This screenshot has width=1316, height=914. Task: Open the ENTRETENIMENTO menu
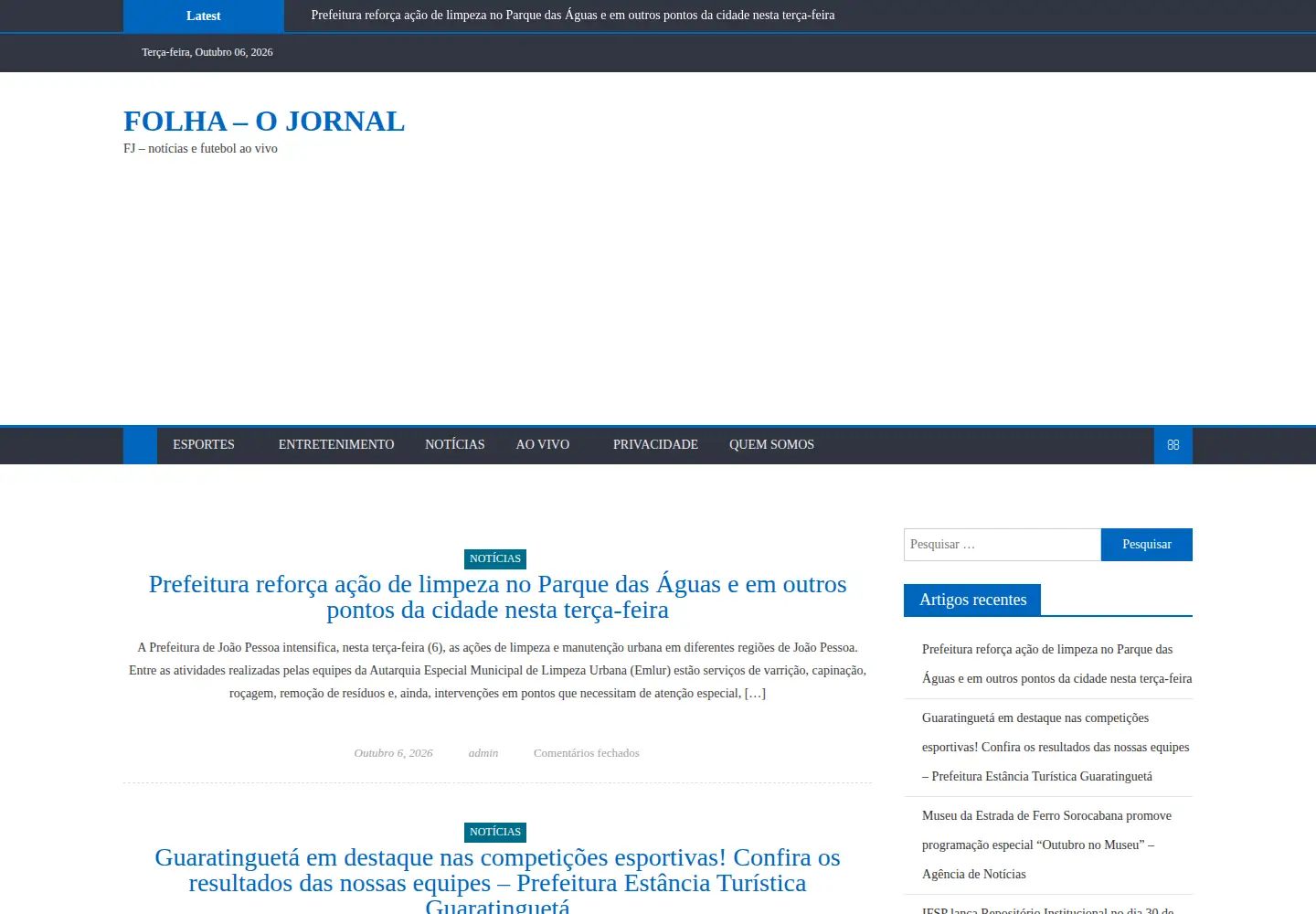tap(336, 445)
